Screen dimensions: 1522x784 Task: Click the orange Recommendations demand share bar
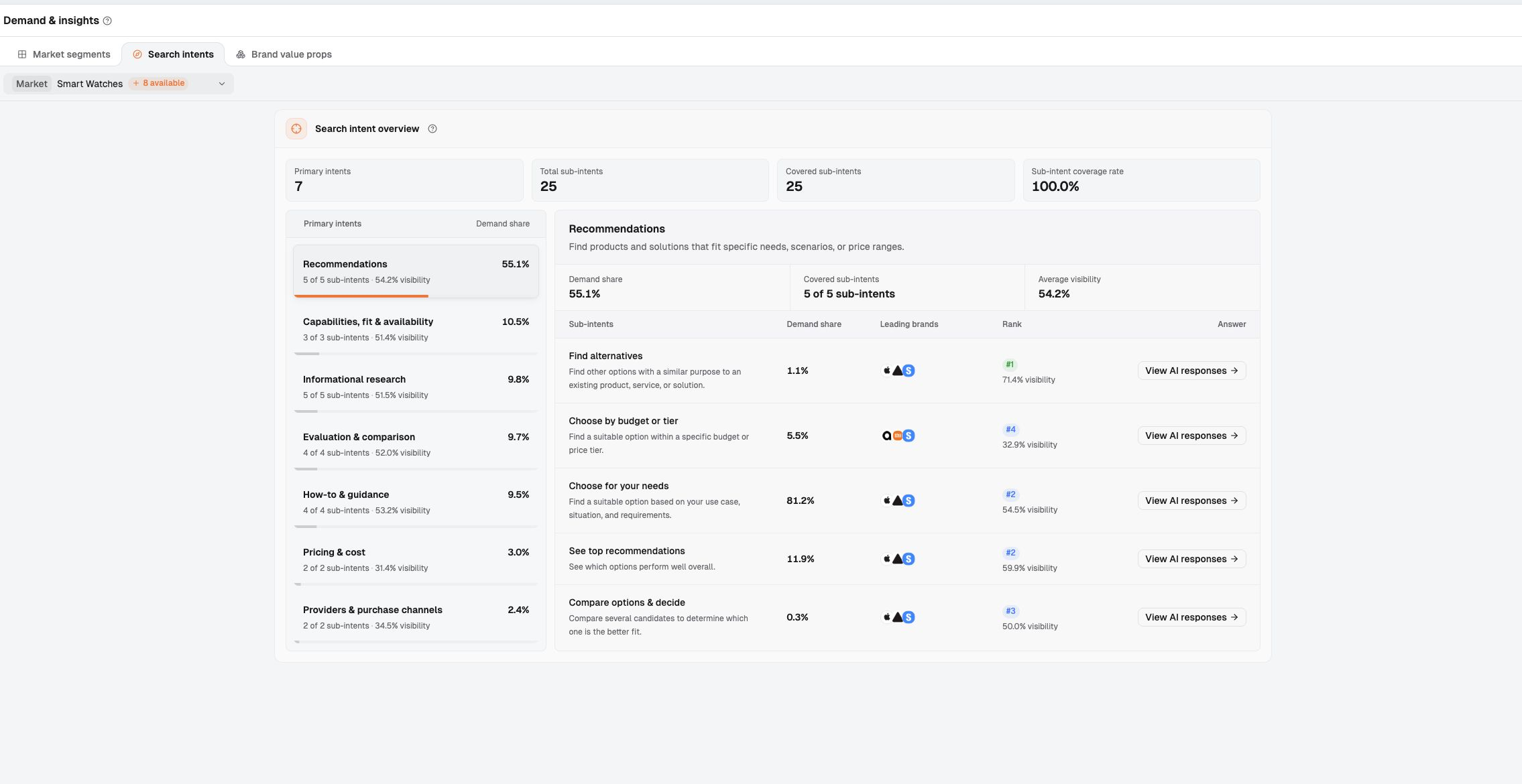(361, 296)
